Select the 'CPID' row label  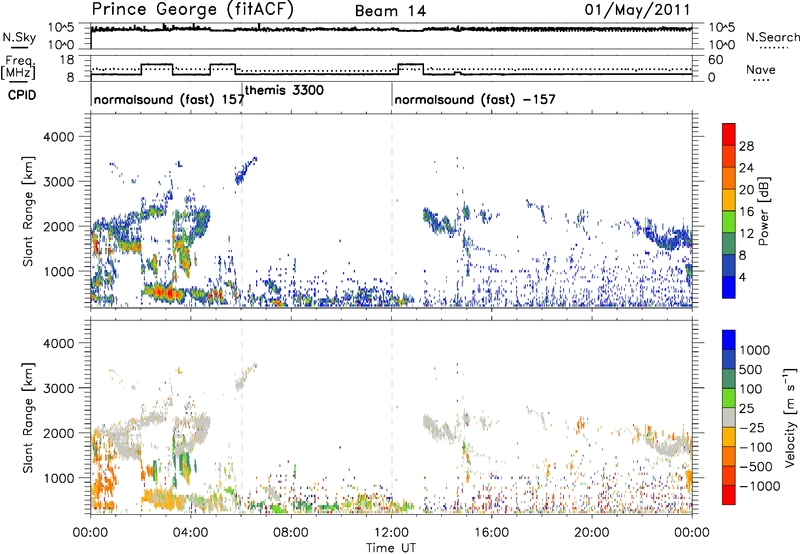point(22,95)
